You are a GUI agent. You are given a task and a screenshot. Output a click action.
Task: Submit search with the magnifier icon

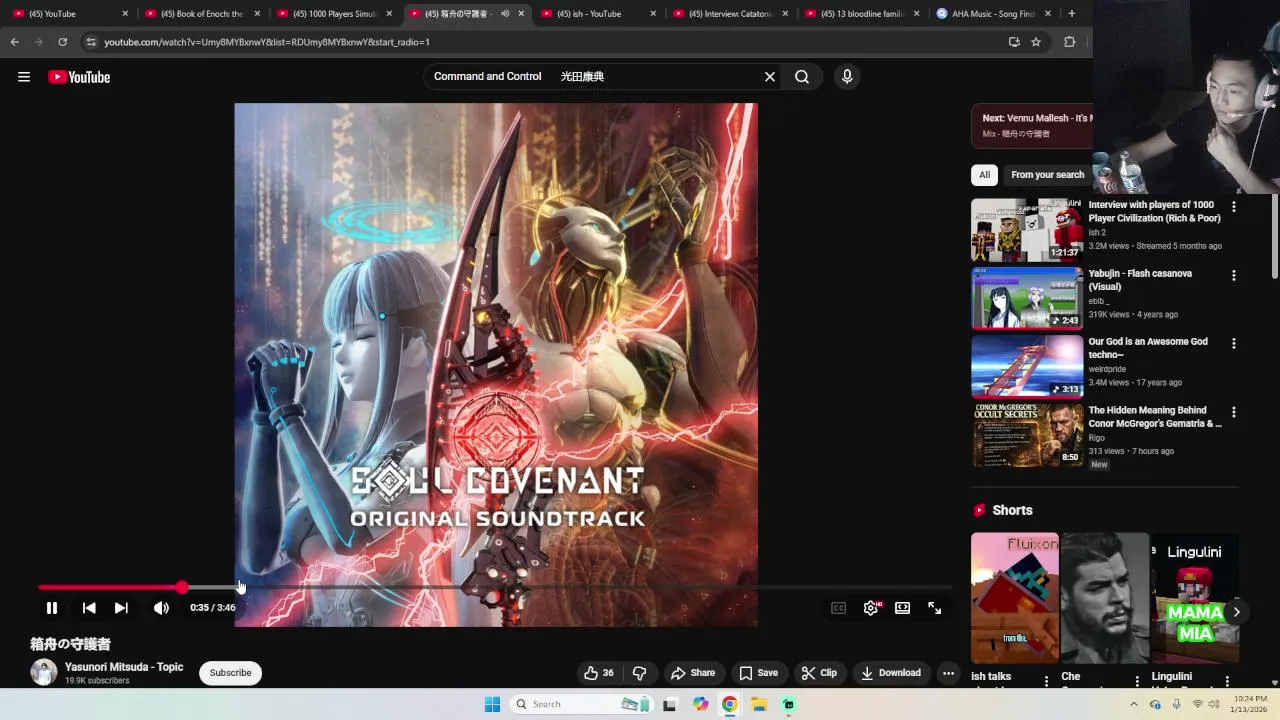[x=802, y=76]
